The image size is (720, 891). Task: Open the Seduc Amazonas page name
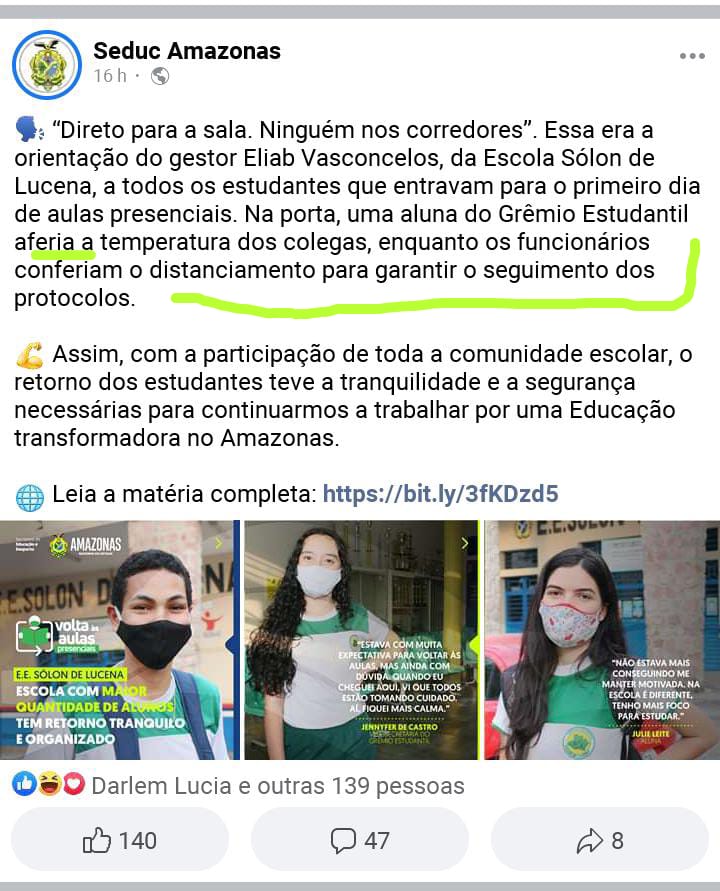[x=187, y=51]
